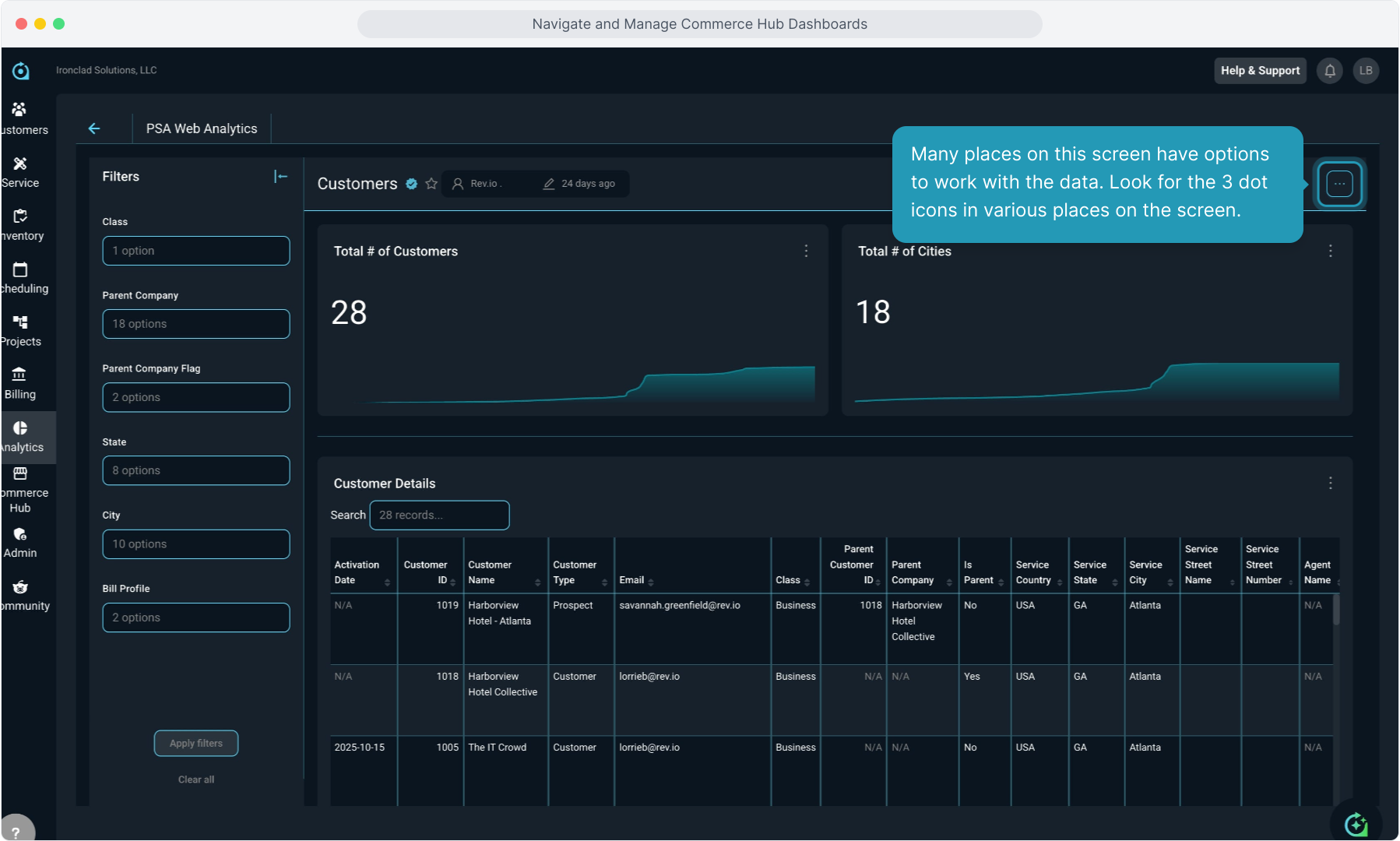Select the PSA Web Analytics tab
The image size is (1400, 841).
202,128
